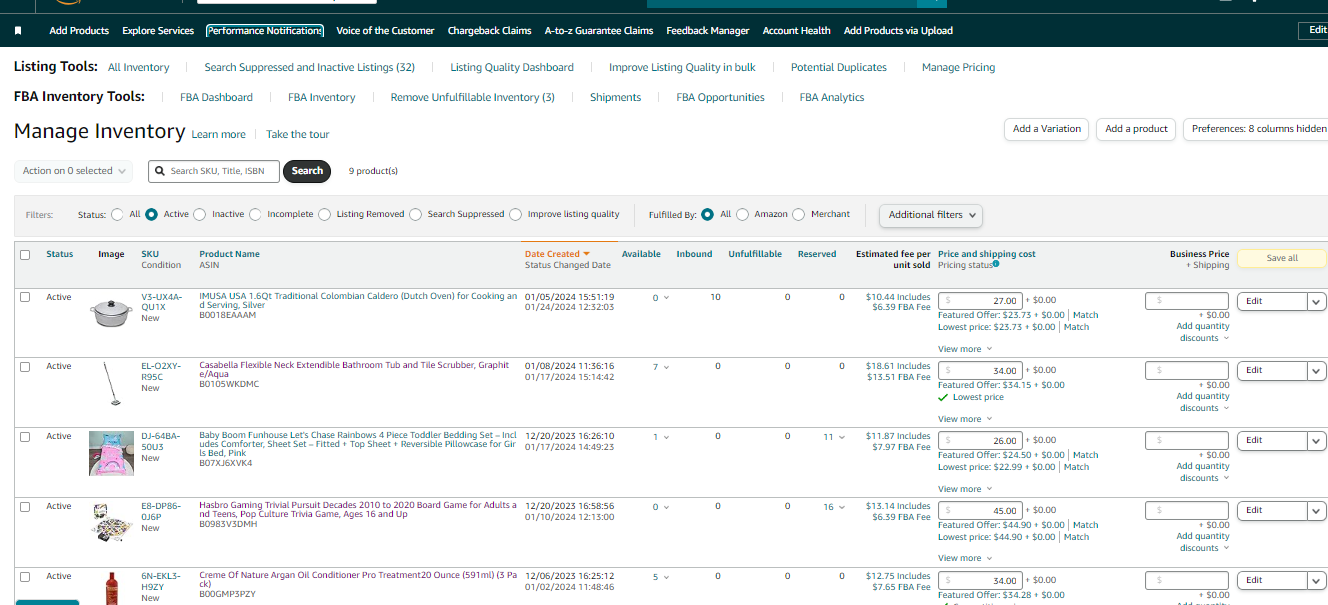
Task: Open FBA Dashboard link
Action: tap(216, 98)
